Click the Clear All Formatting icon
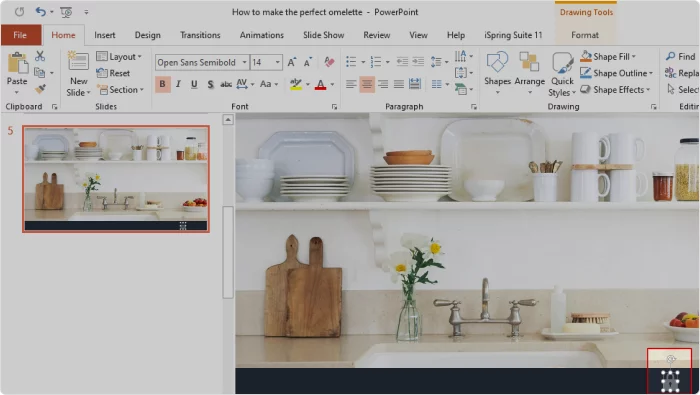 329,62
